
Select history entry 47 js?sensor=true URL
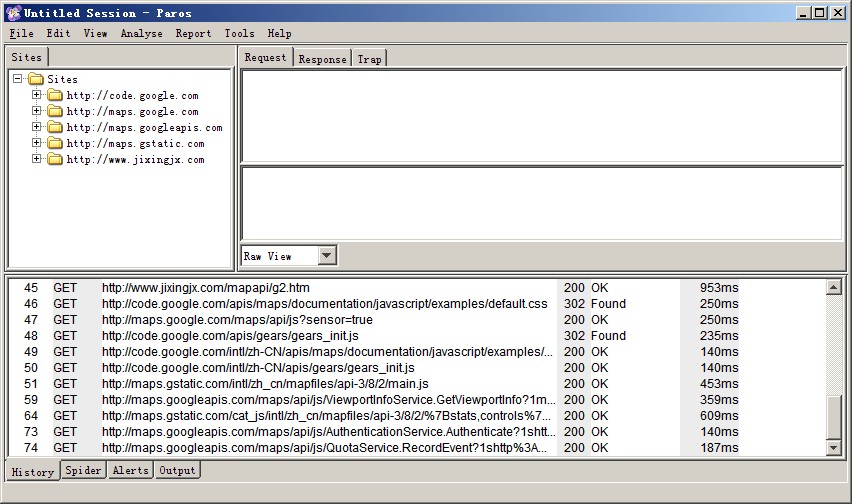[x=237, y=320]
